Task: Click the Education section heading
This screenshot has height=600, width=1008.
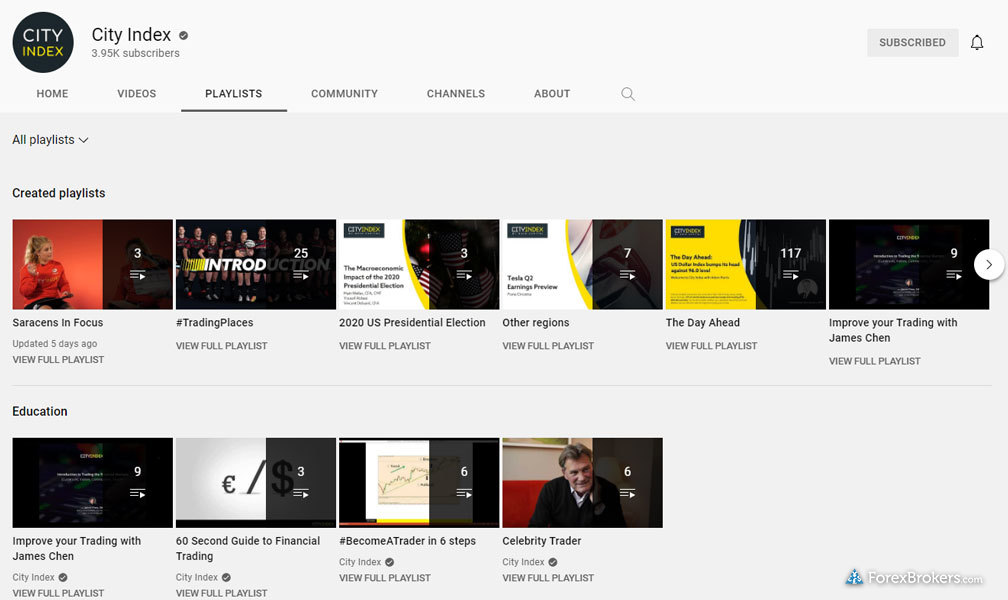Action: tap(40, 412)
